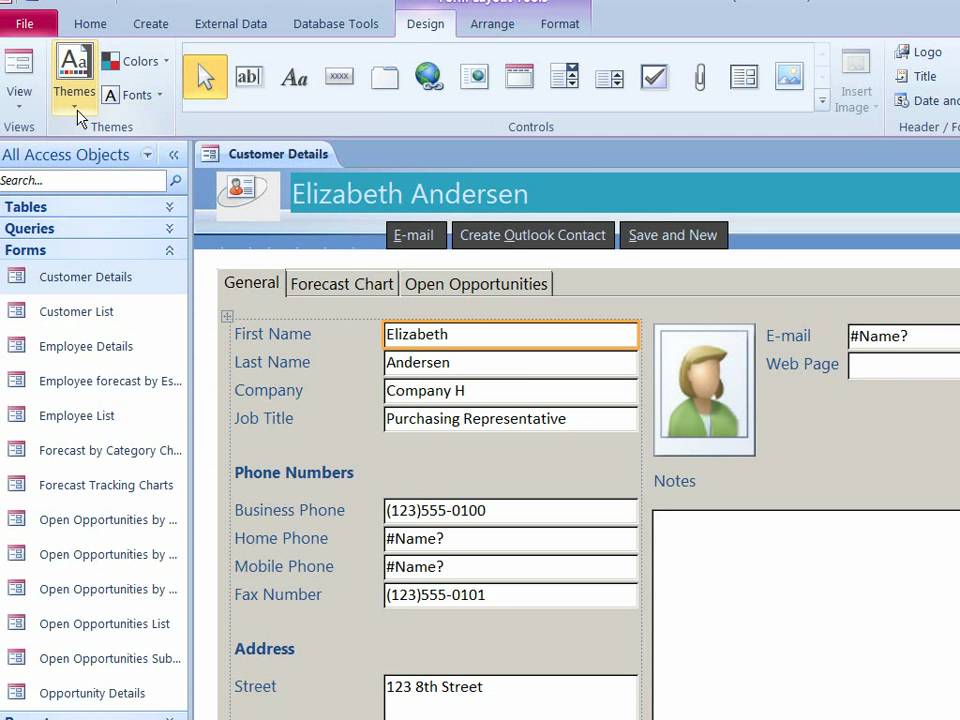Open the Forecast Chart form tab
Image resolution: width=960 pixels, height=720 pixels.
tap(342, 284)
